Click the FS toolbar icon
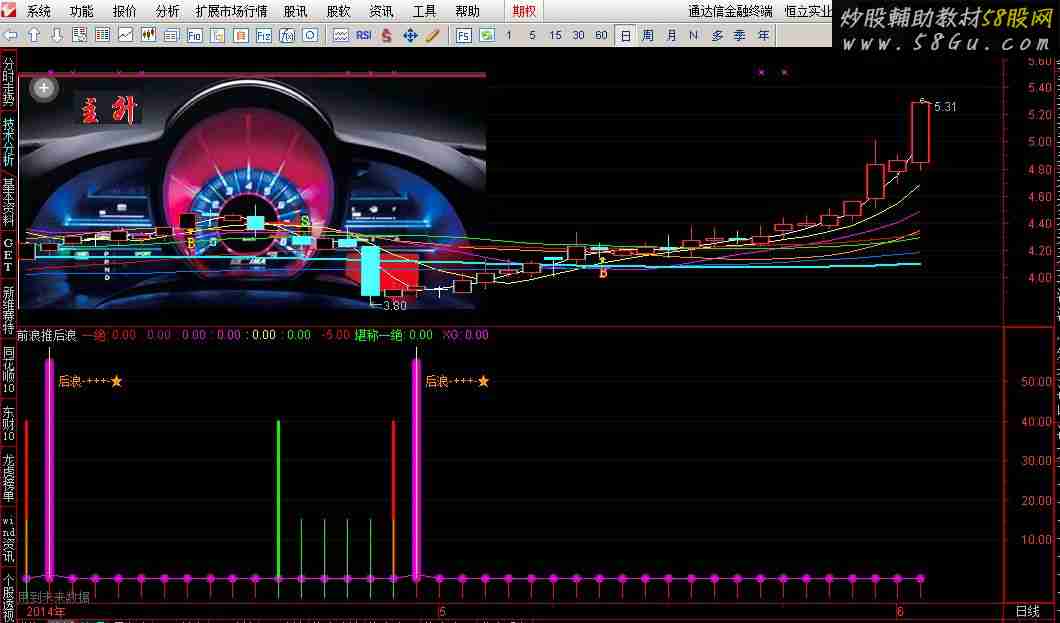Viewport: 1060px width, 623px height. [463, 35]
